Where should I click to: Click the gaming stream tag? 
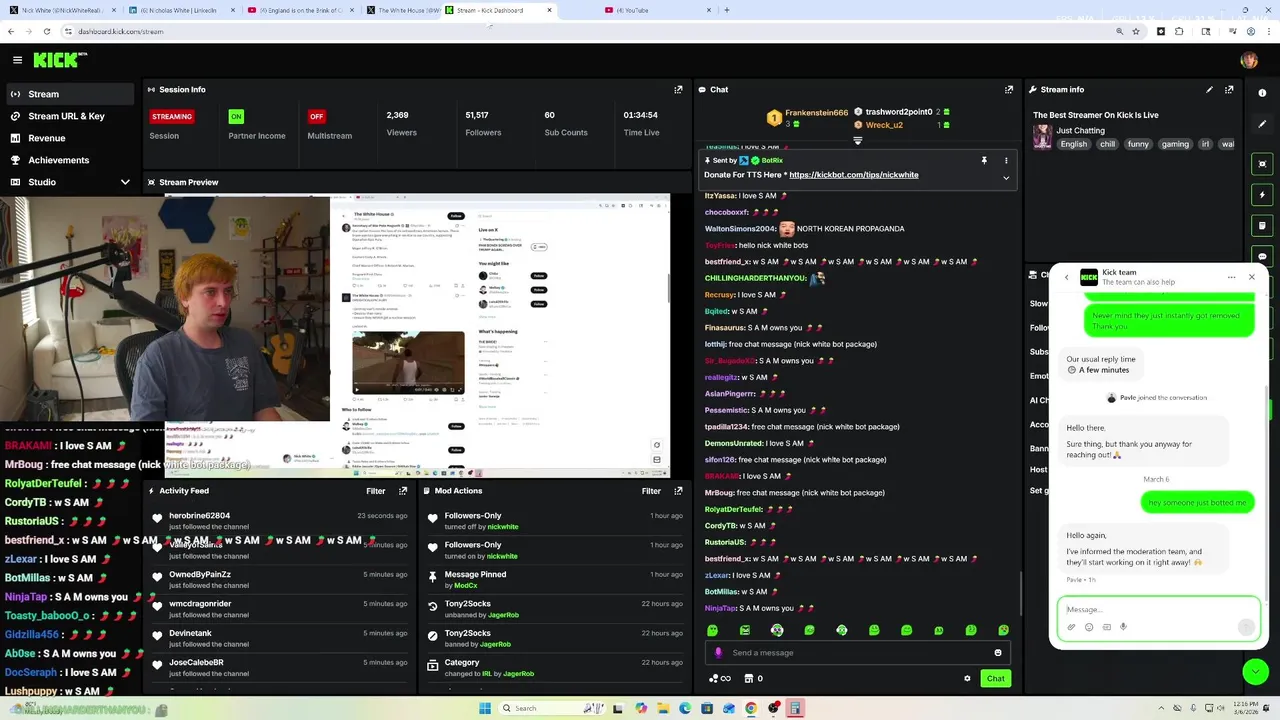[1175, 144]
